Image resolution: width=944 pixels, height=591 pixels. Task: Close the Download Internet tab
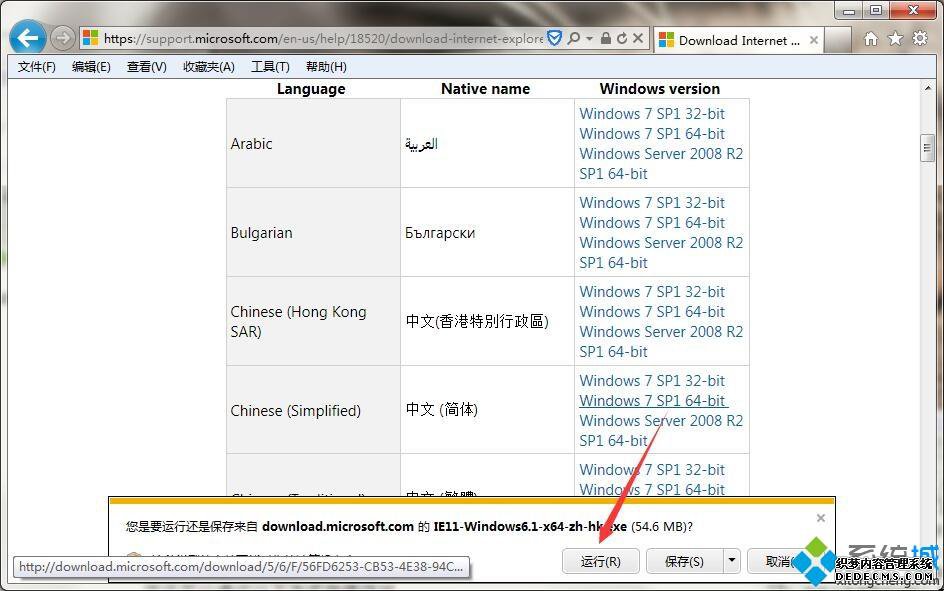[814, 40]
